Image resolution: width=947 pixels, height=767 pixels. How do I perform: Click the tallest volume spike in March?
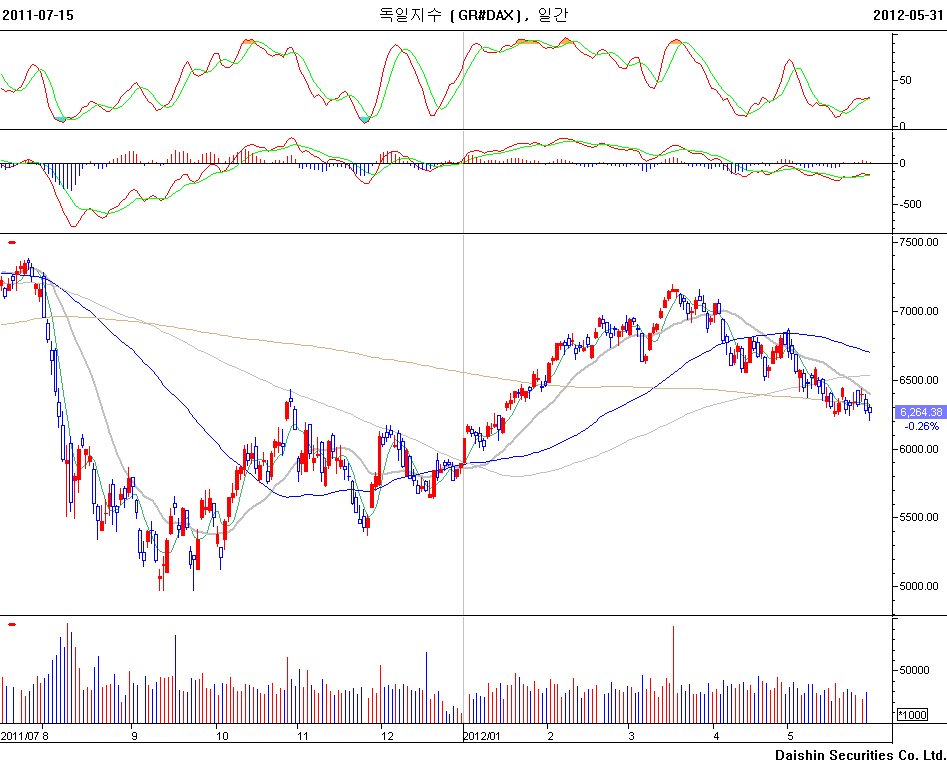(x=674, y=672)
